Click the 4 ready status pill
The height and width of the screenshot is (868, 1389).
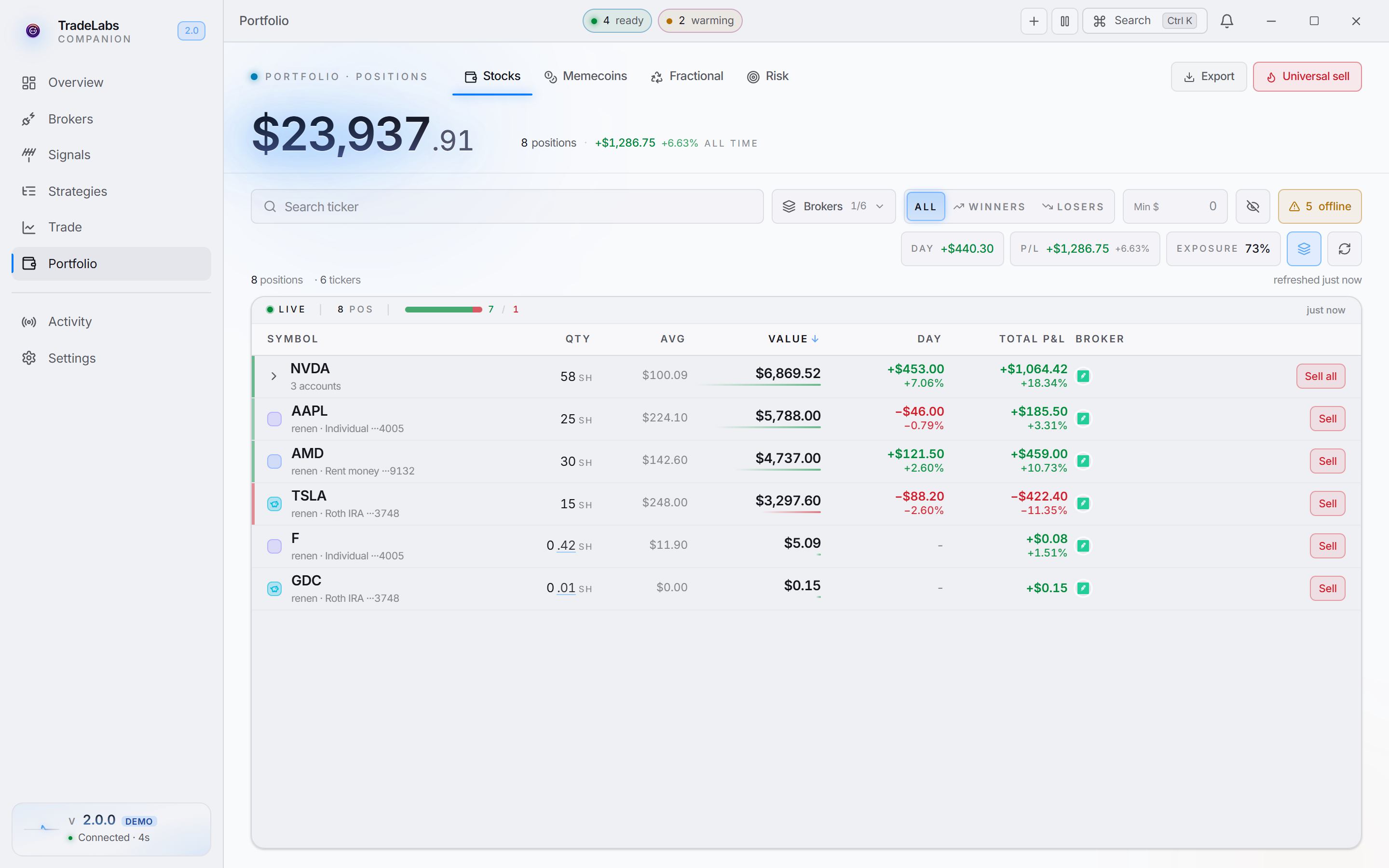pyautogui.click(x=617, y=21)
